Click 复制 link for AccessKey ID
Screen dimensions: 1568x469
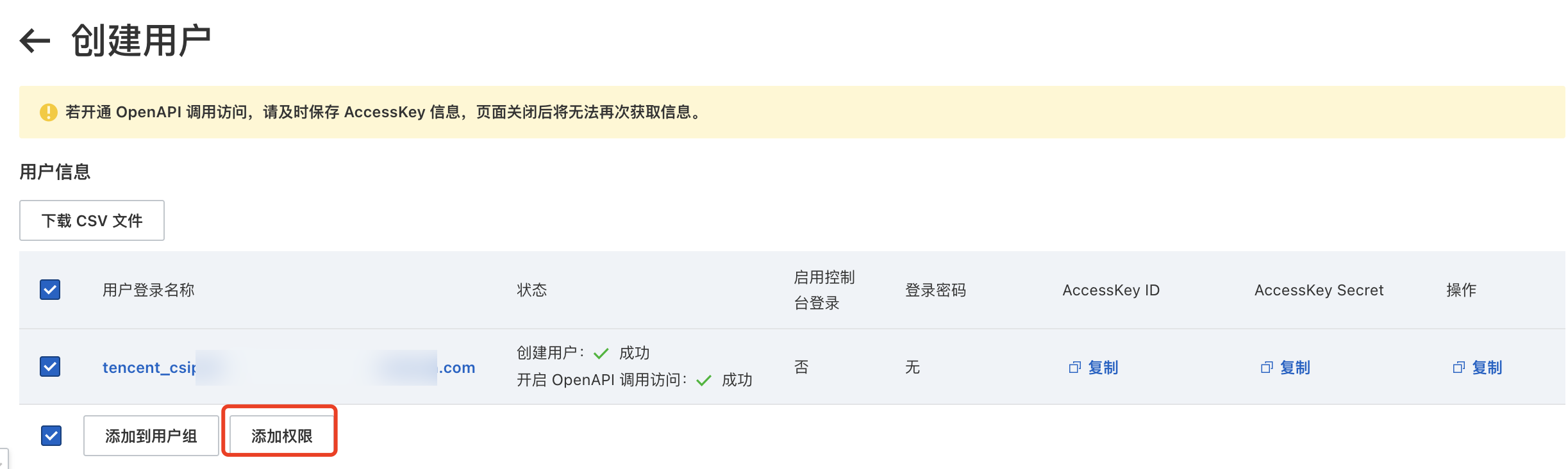pyautogui.click(x=1103, y=367)
